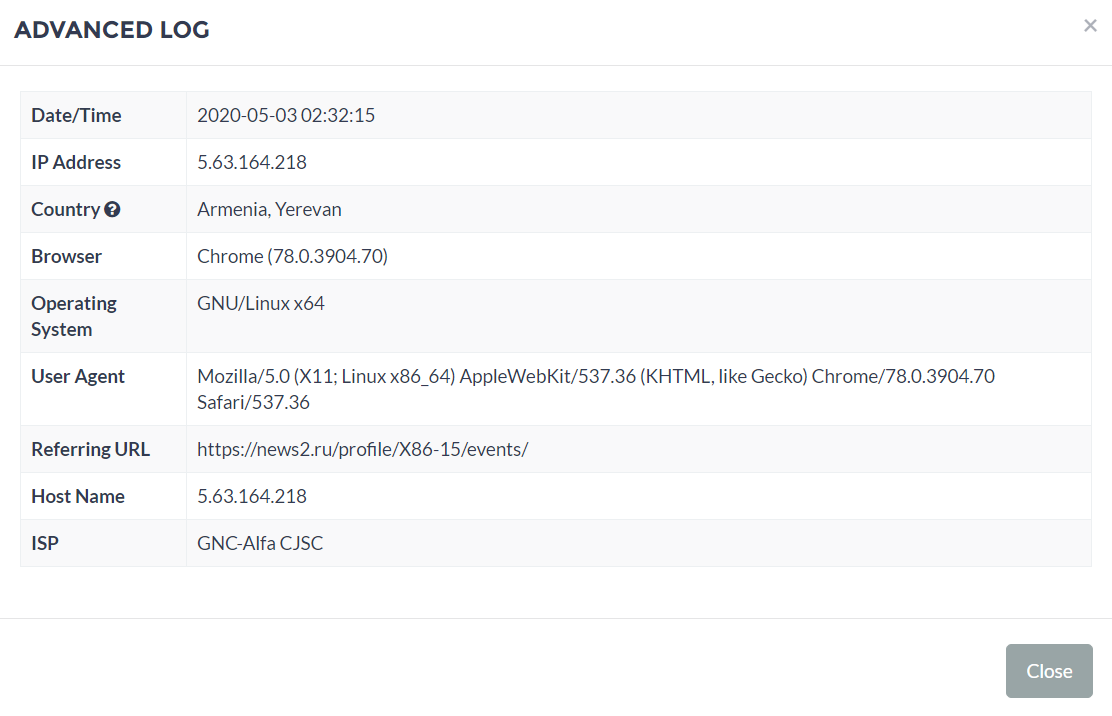The image size is (1112, 716).
Task: Close the Advanced Log dialog with the X
Action: 1090,26
